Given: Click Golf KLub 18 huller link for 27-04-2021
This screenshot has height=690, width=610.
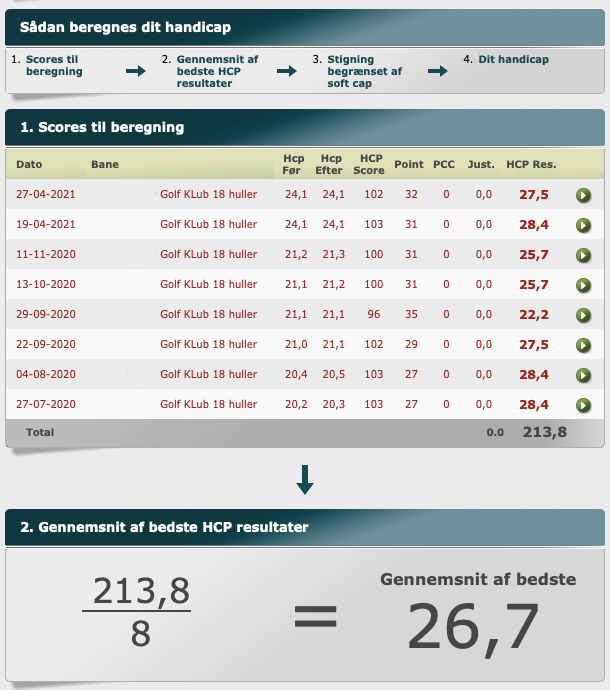Looking at the screenshot, I should (x=208, y=195).
